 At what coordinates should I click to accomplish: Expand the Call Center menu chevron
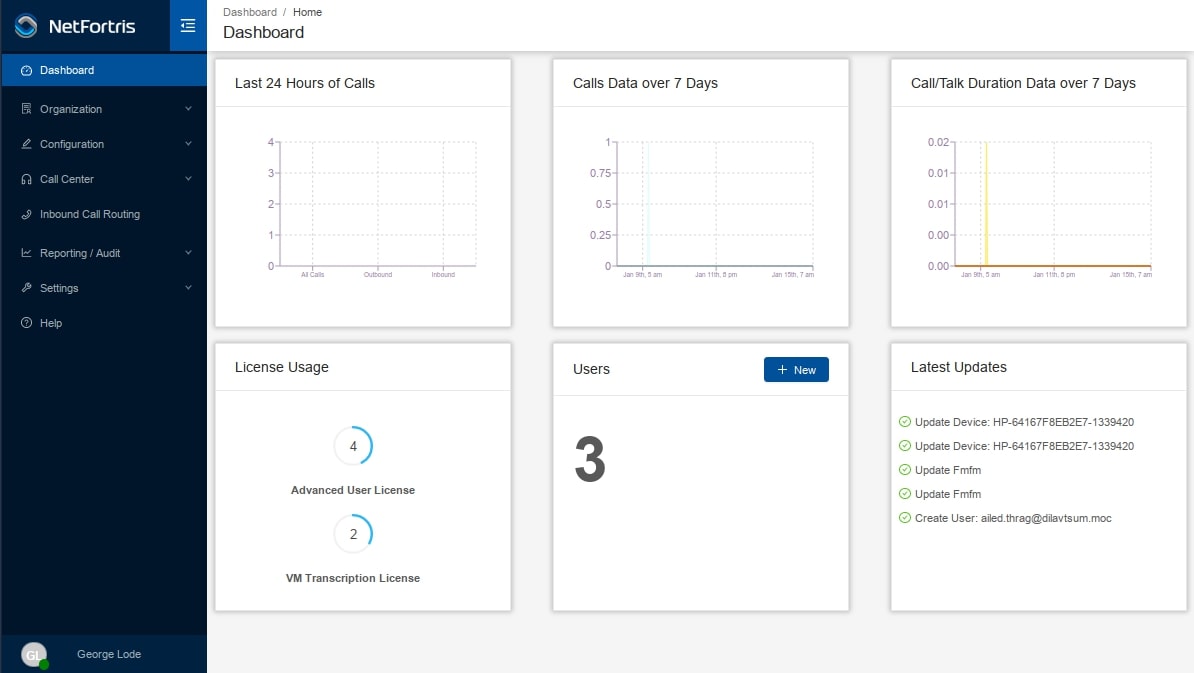[188, 179]
